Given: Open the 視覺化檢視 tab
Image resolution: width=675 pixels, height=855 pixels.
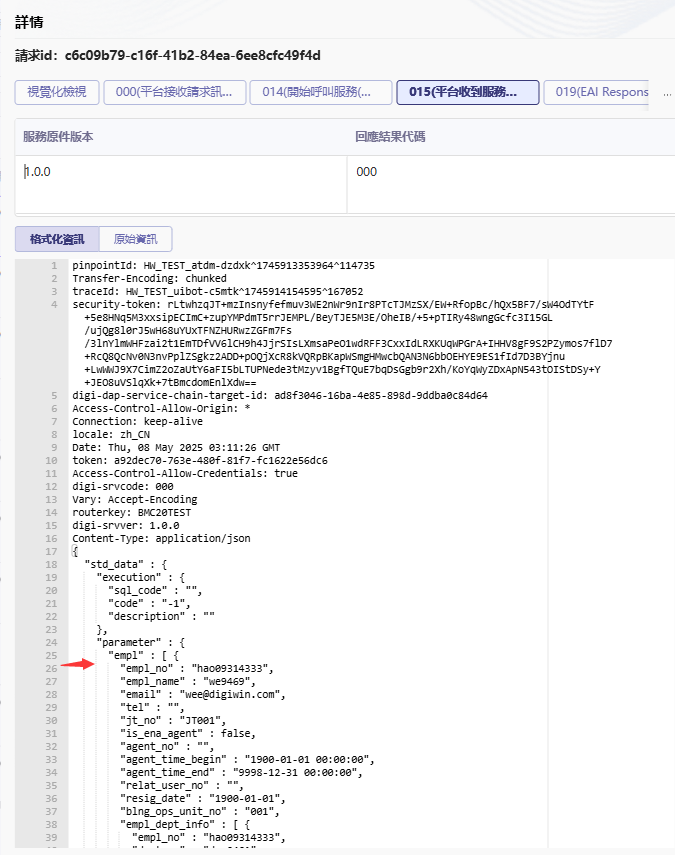Looking at the screenshot, I should click(x=56, y=93).
